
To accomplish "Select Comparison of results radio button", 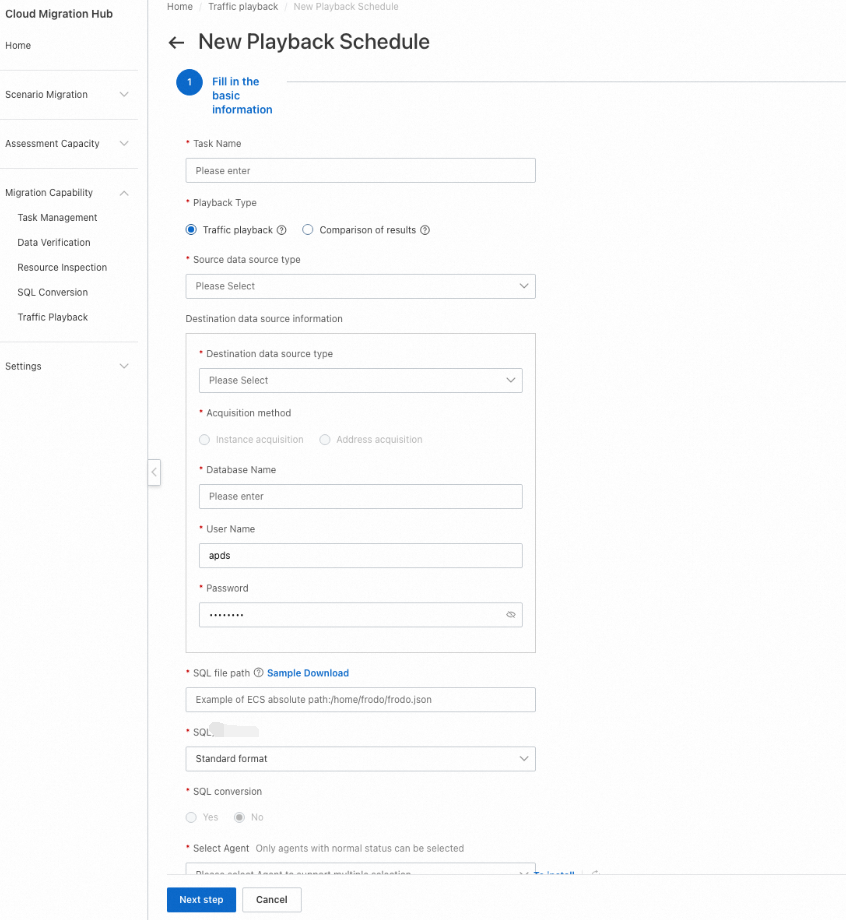I will [308, 230].
